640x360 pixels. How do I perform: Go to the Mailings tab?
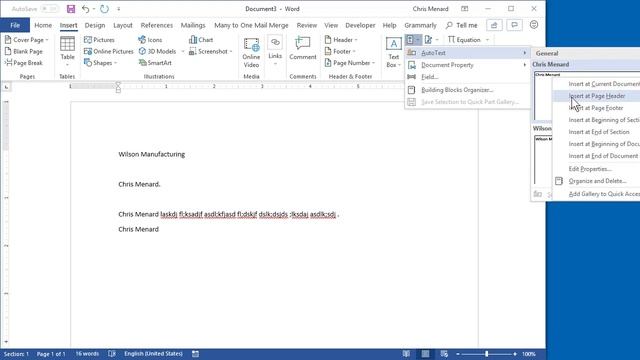click(x=193, y=25)
